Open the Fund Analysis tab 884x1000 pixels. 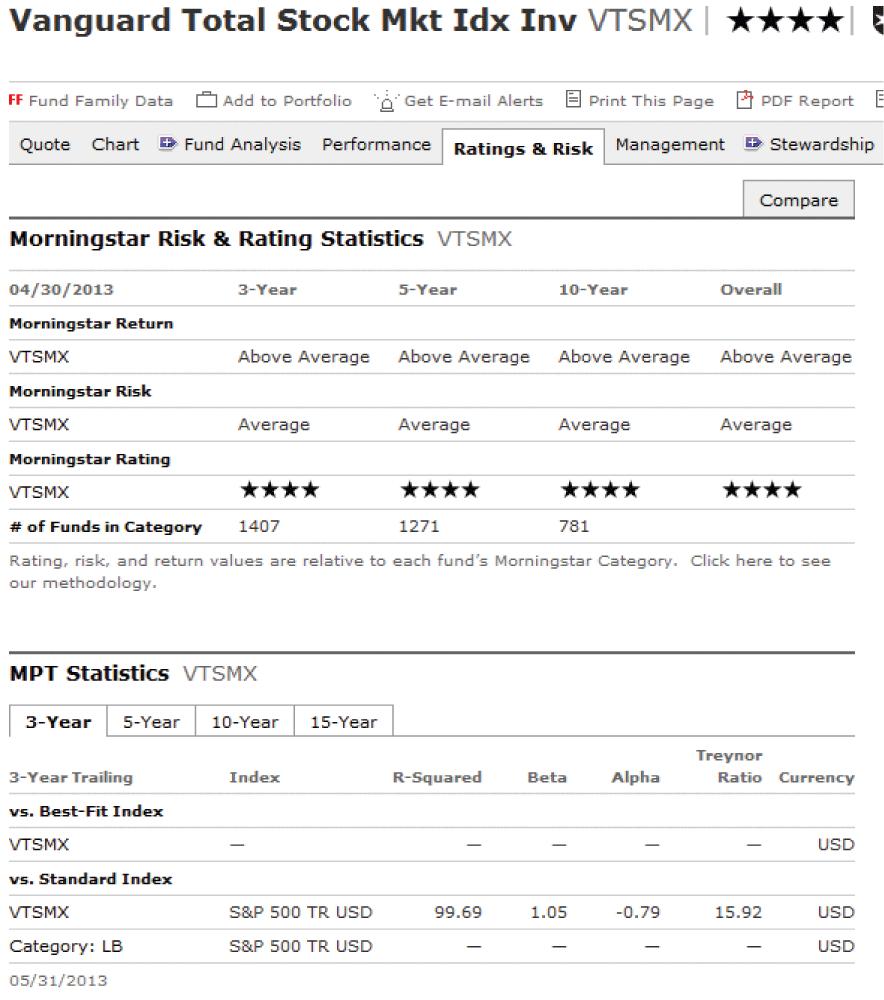pyautogui.click(x=242, y=145)
